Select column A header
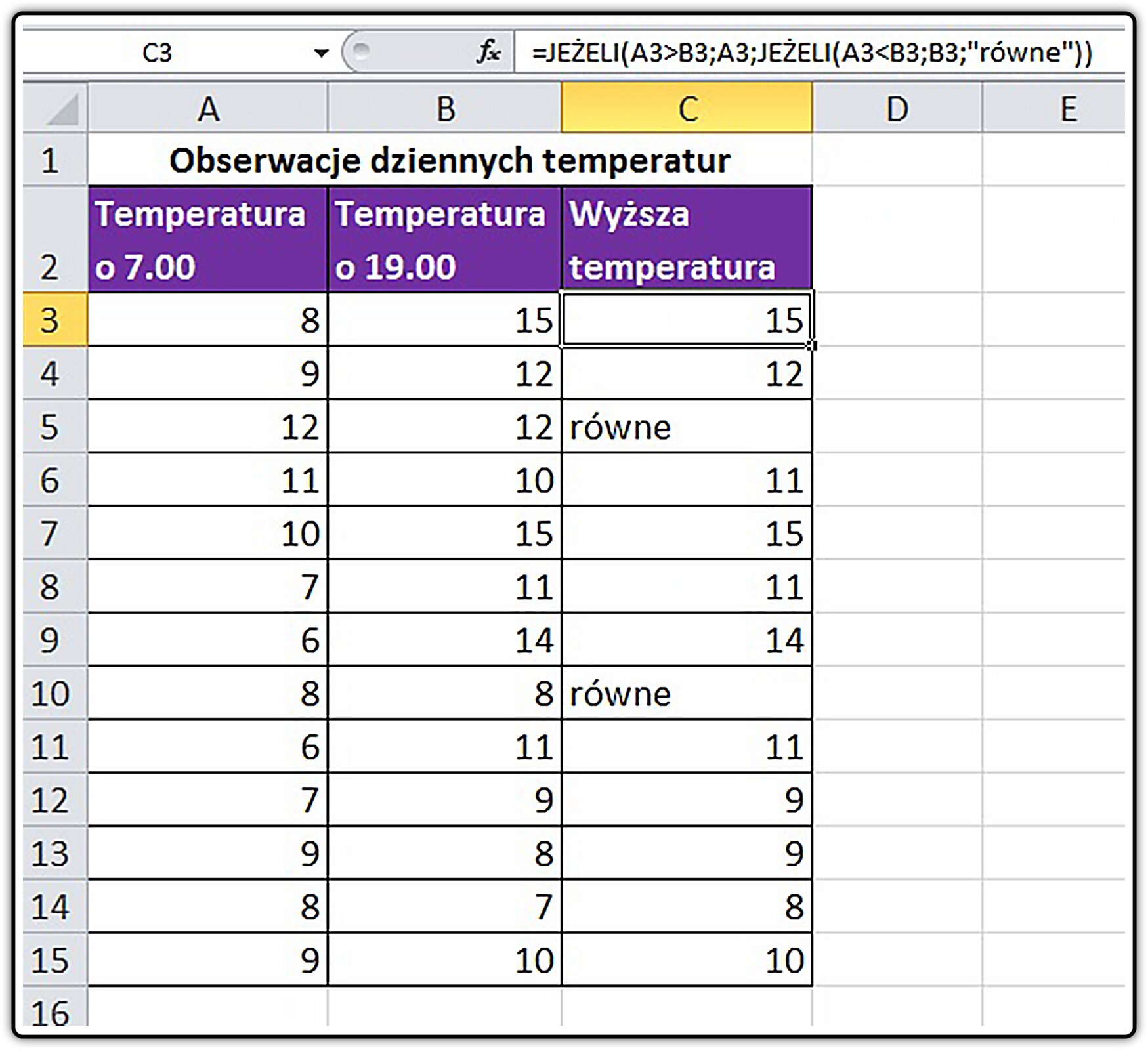This screenshot has height=1050, width=1148. [x=208, y=108]
